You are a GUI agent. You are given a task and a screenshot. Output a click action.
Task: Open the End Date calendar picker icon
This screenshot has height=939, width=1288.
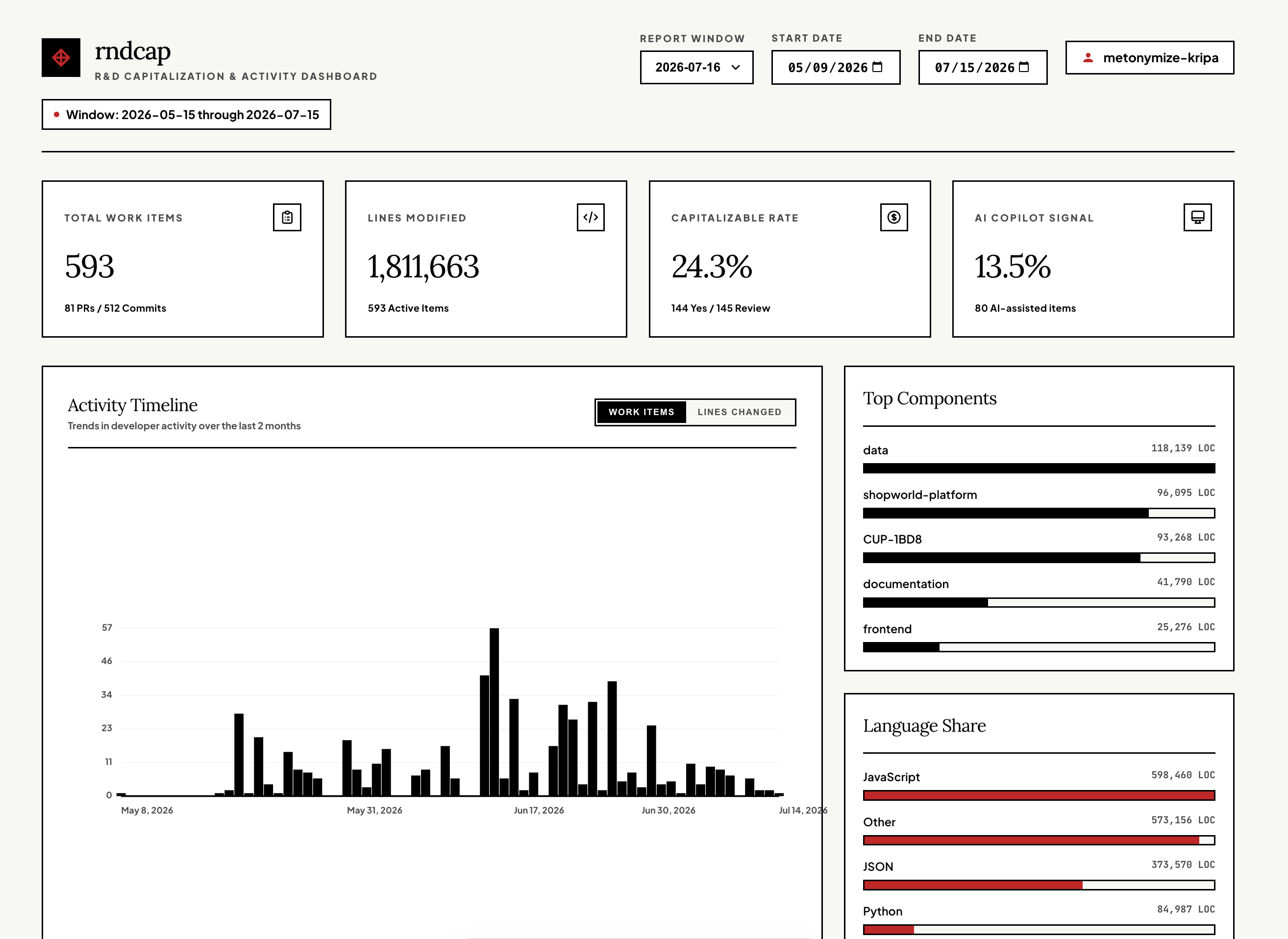click(x=1024, y=67)
